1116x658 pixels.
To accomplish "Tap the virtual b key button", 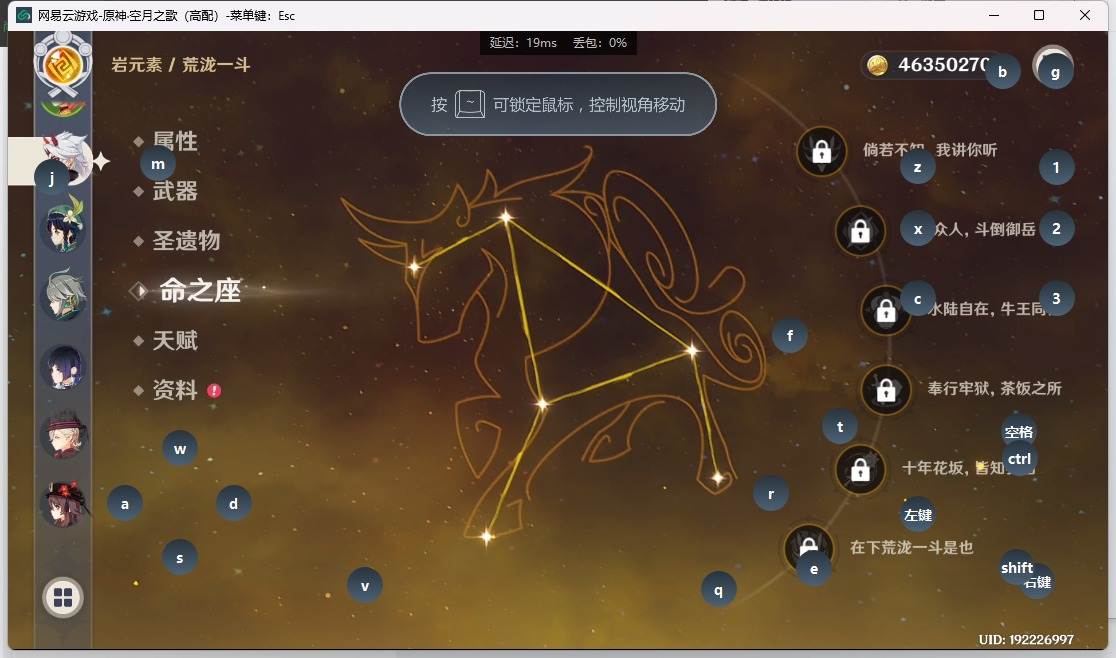I will [x=1003, y=71].
